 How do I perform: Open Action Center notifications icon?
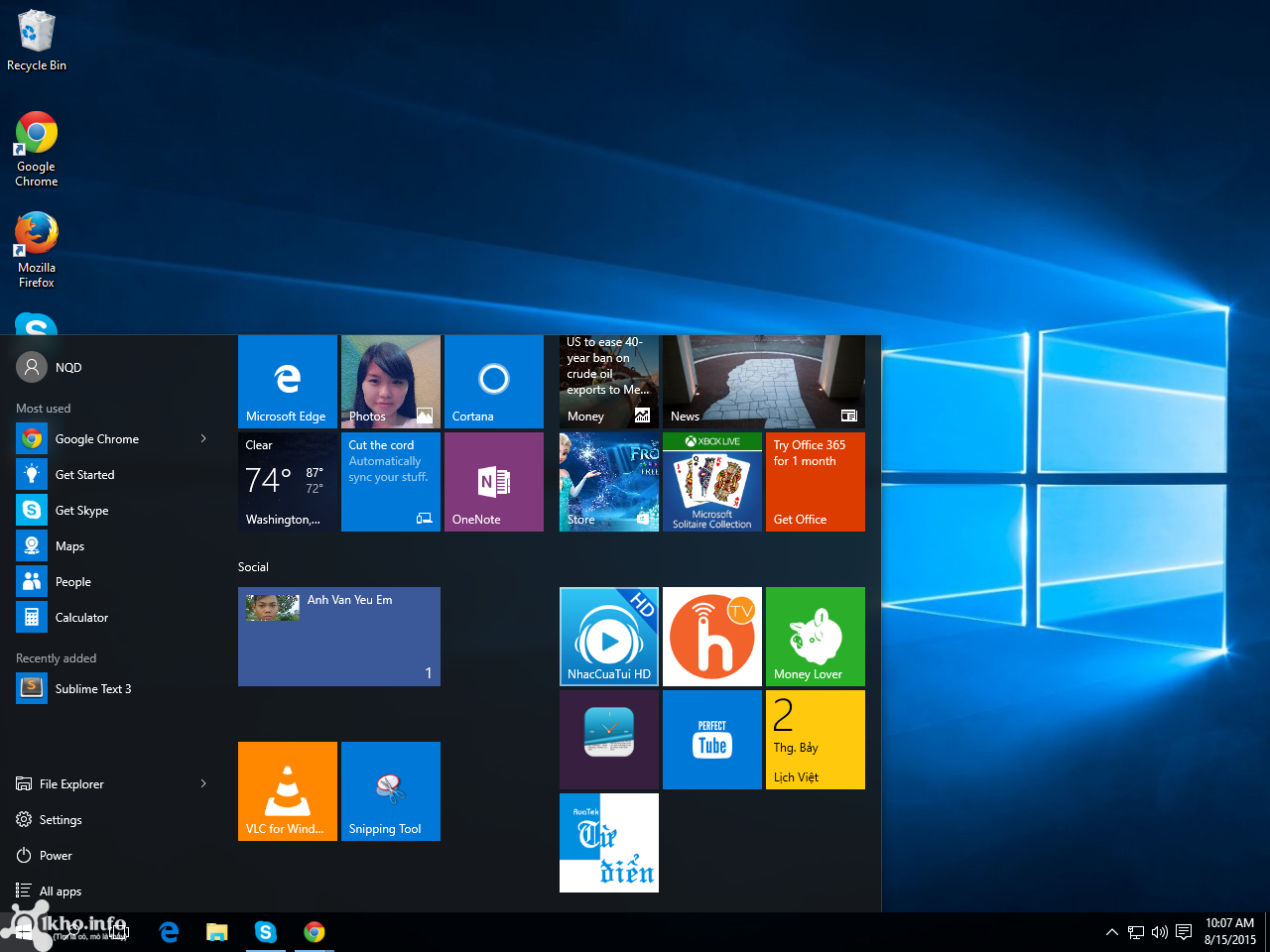(1184, 932)
